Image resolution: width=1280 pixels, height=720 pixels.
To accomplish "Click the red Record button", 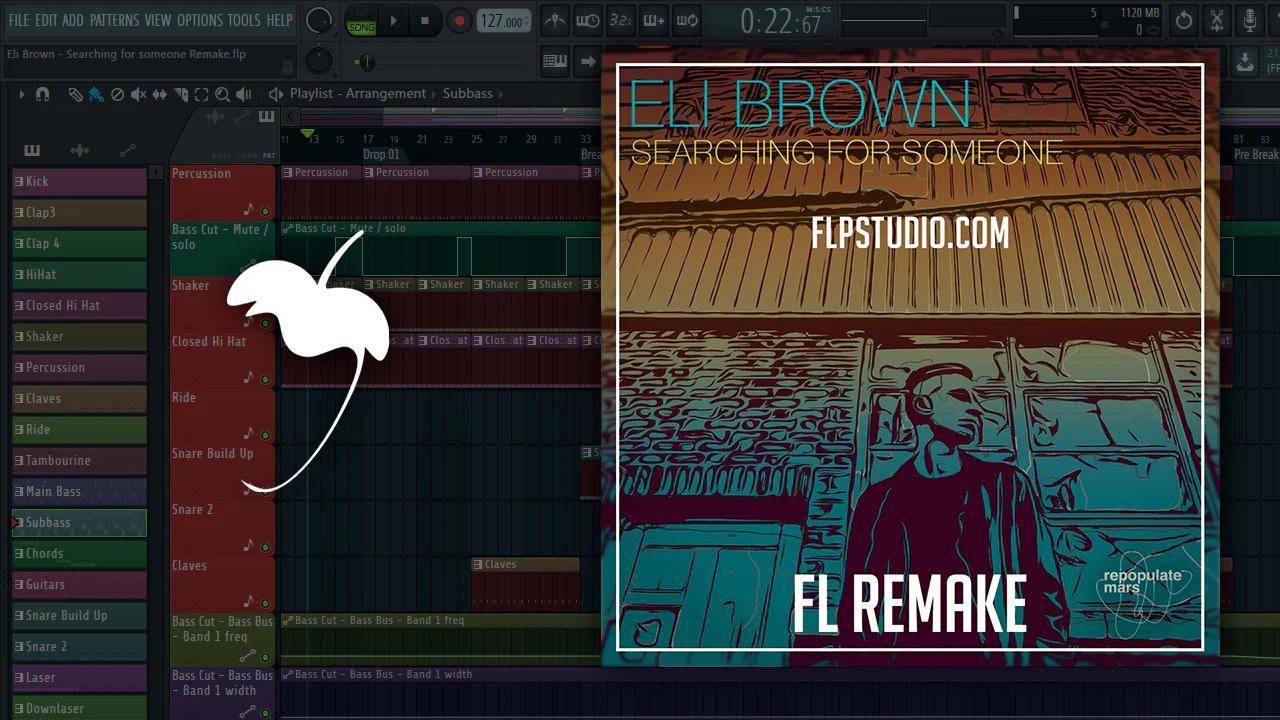I will 459,20.
